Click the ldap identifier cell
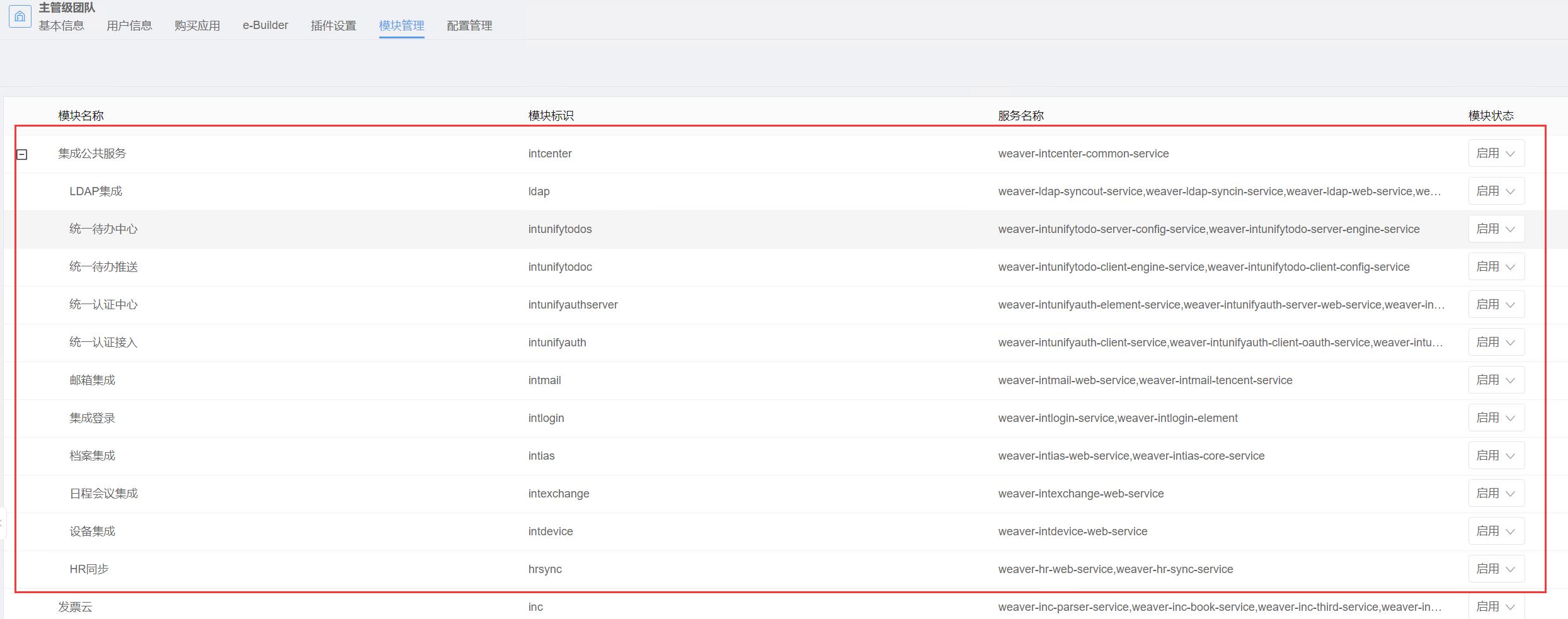Screen dimensions: 1568x619 (539, 191)
